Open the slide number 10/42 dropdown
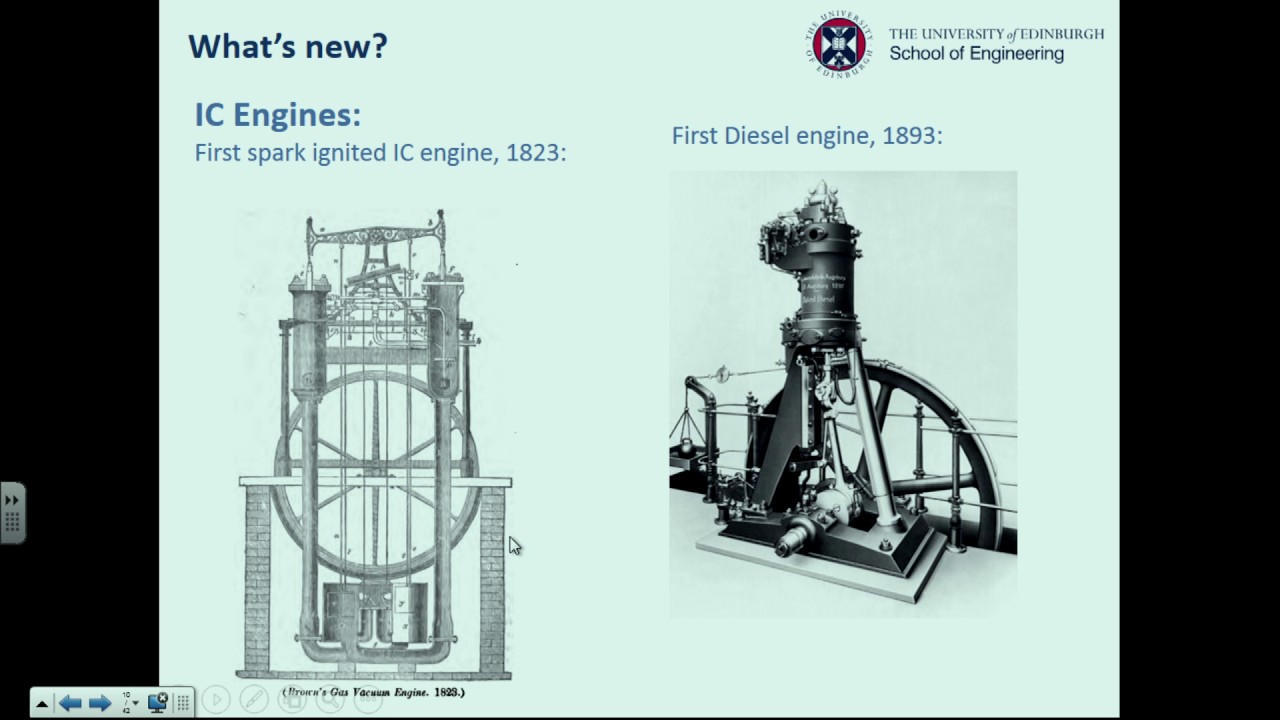Viewport: 1280px width, 720px height. click(x=130, y=702)
